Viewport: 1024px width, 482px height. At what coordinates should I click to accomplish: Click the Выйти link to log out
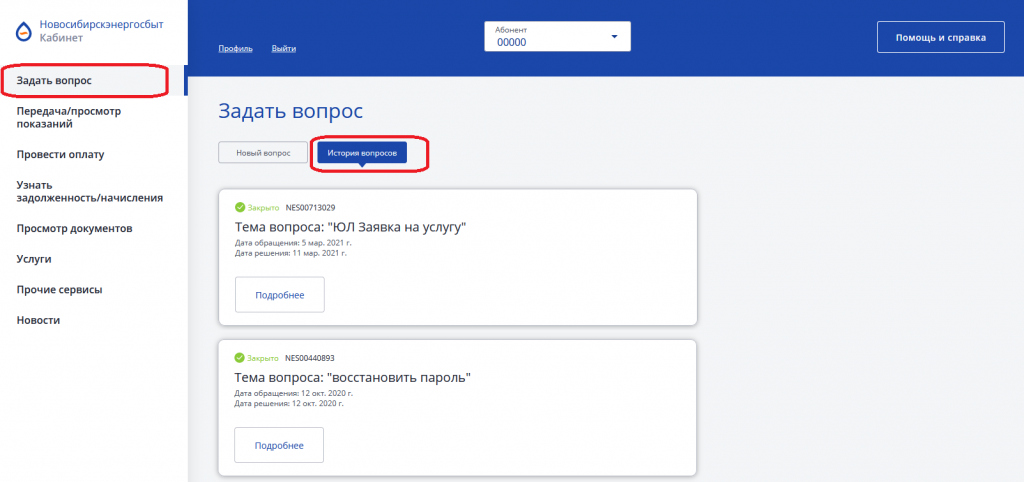coord(283,48)
